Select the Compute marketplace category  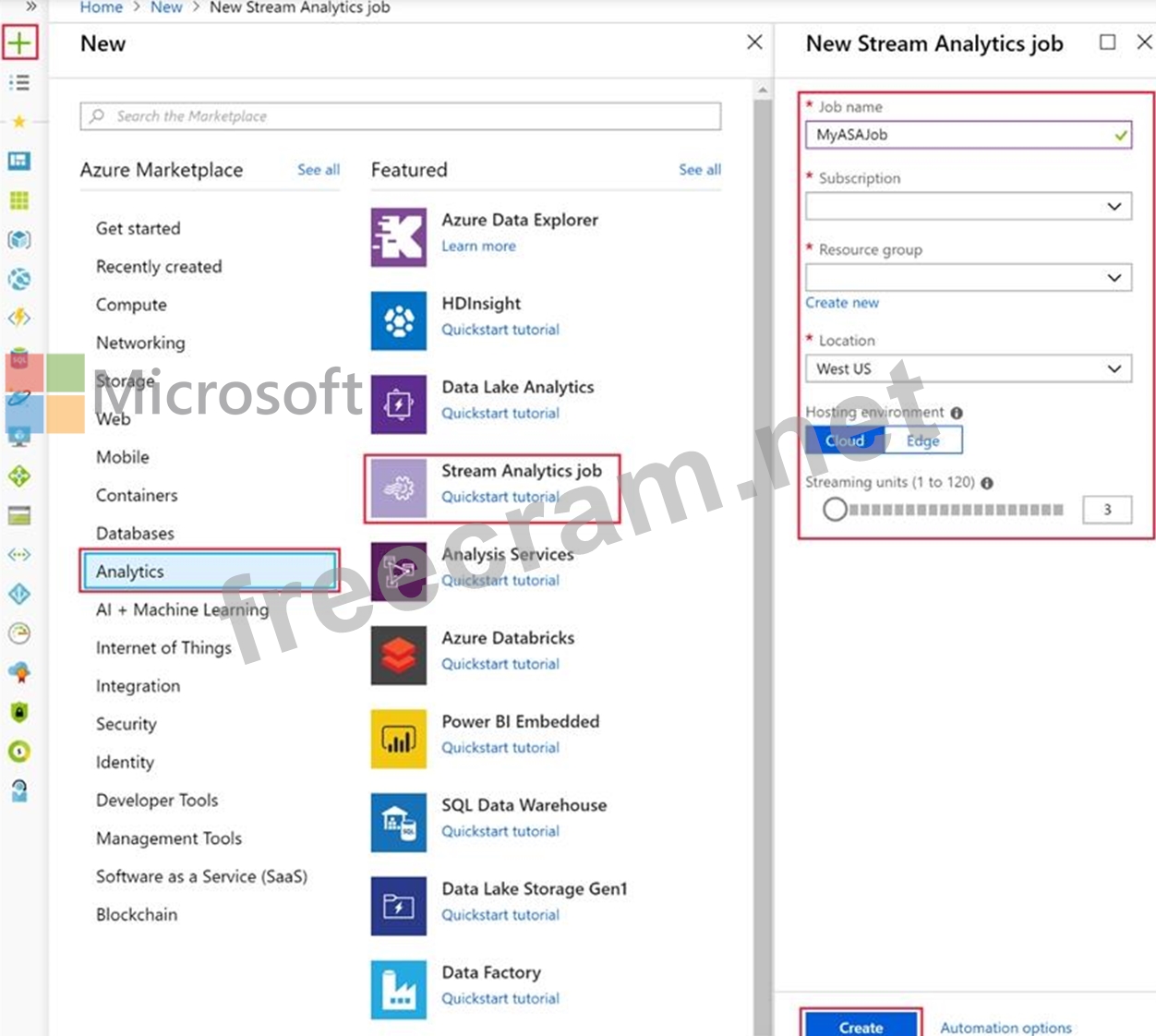(131, 305)
